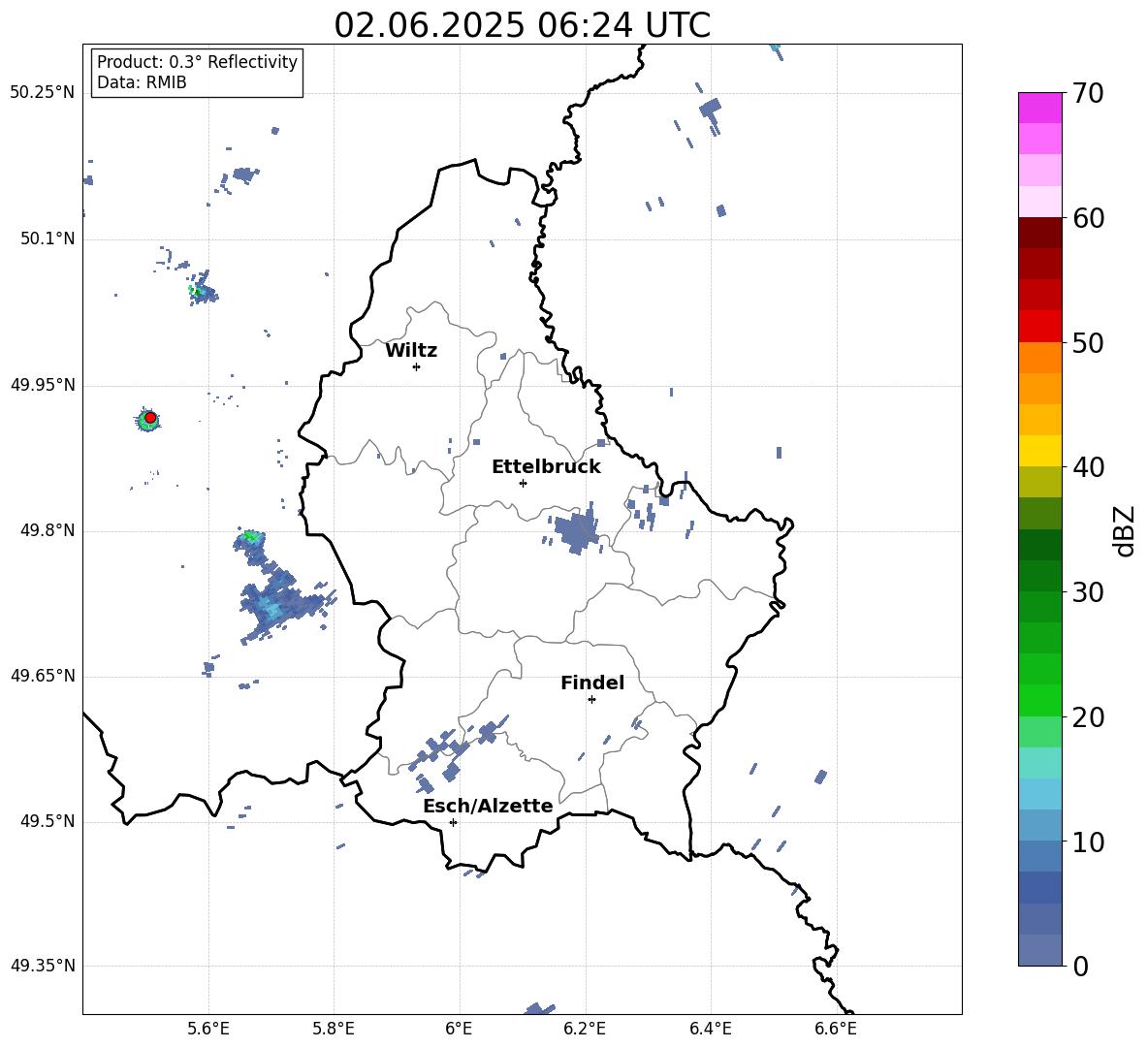Click the colorbar tick label 70

click(x=1088, y=93)
